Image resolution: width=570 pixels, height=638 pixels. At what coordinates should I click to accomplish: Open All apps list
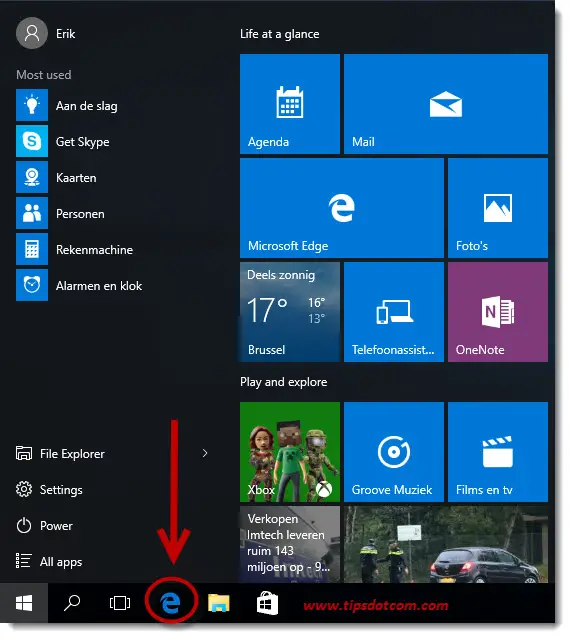click(49, 562)
